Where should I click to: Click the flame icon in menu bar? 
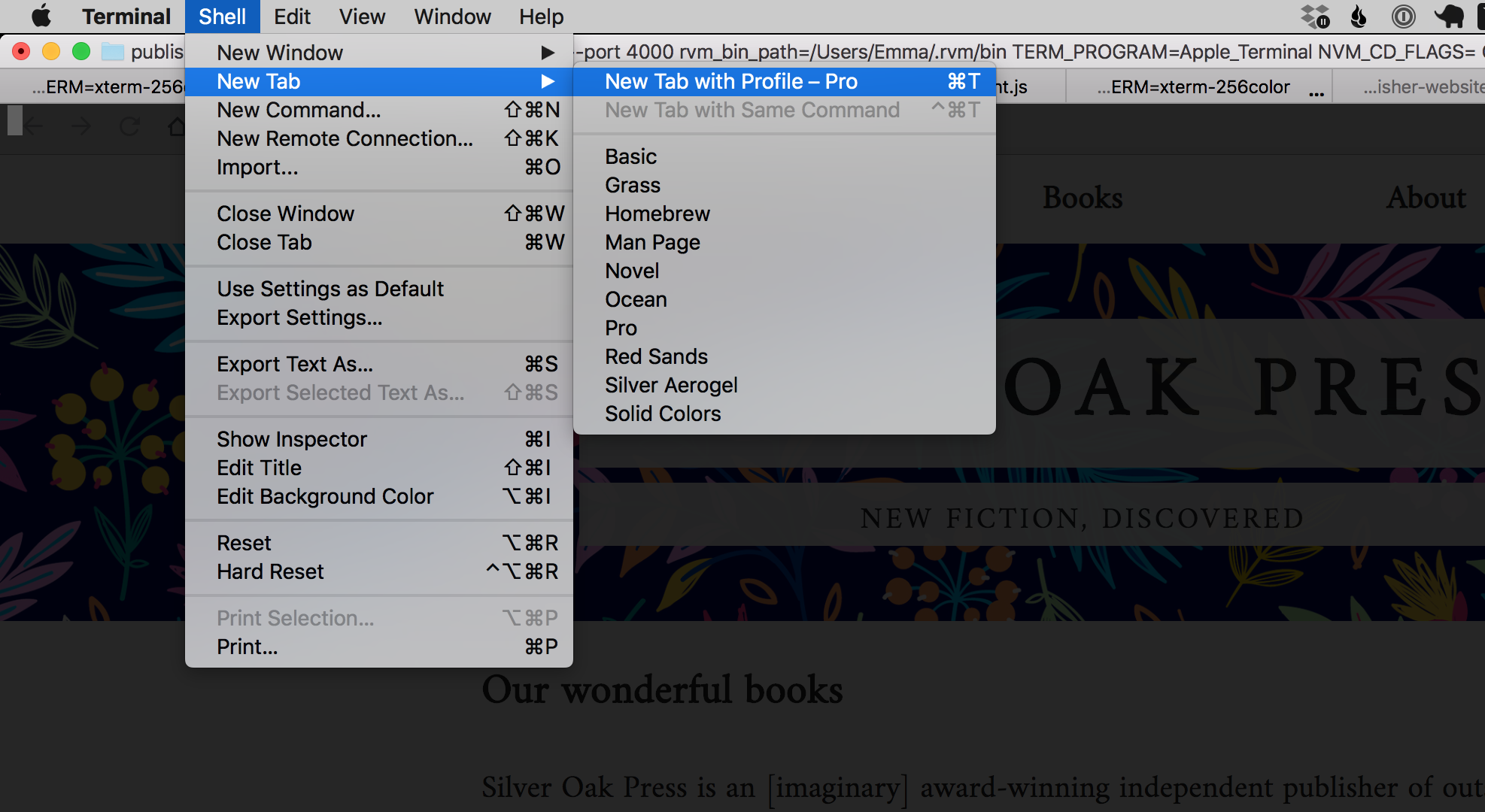tap(1359, 16)
